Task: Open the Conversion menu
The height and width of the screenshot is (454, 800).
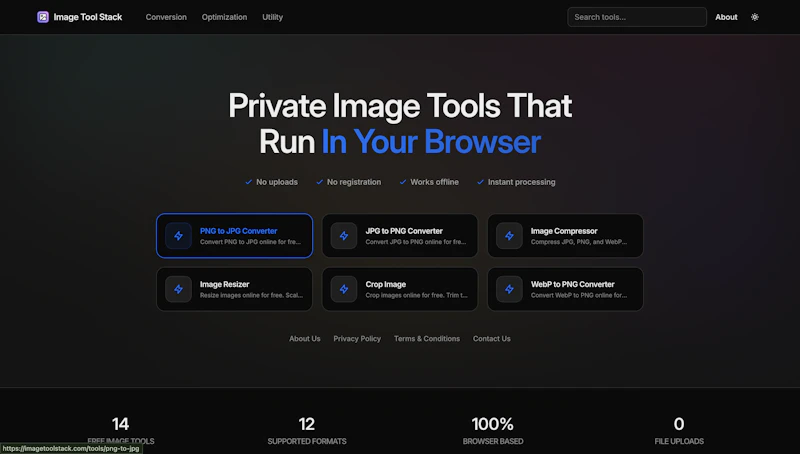Action: 166,17
